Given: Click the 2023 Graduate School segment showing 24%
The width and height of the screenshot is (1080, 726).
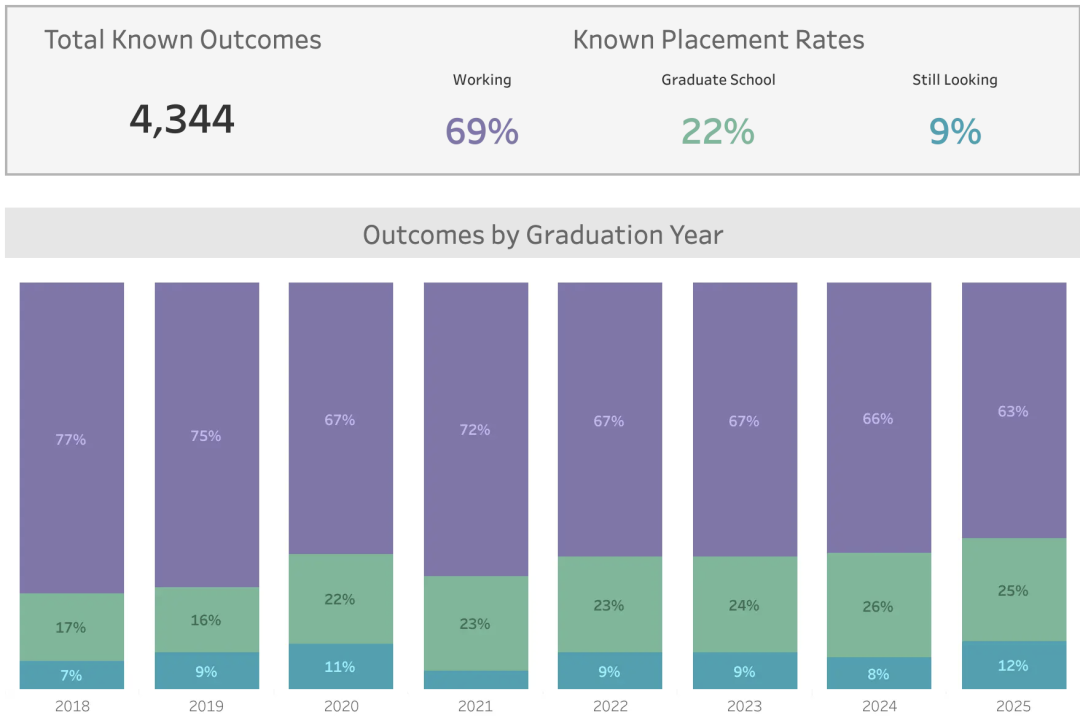Looking at the screenshot, I should 745,605.
